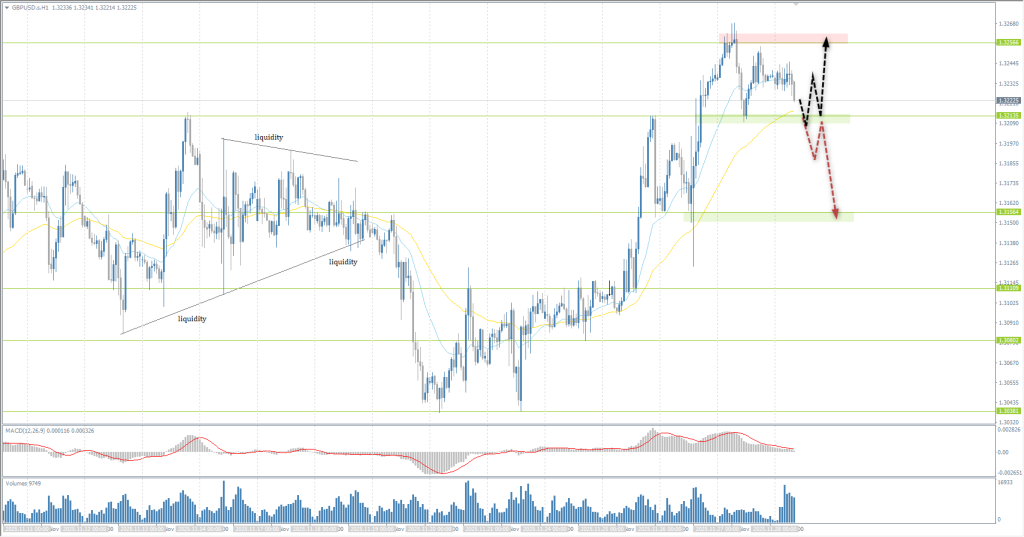Click the green 1.32135 price label
The width and height of the screenshot is (1024, 537).
(x=1008, y=116)
